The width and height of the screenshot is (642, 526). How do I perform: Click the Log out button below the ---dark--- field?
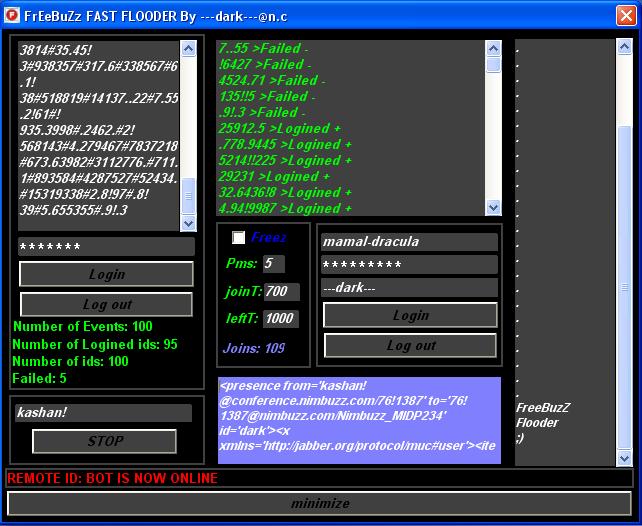(411, 345)
